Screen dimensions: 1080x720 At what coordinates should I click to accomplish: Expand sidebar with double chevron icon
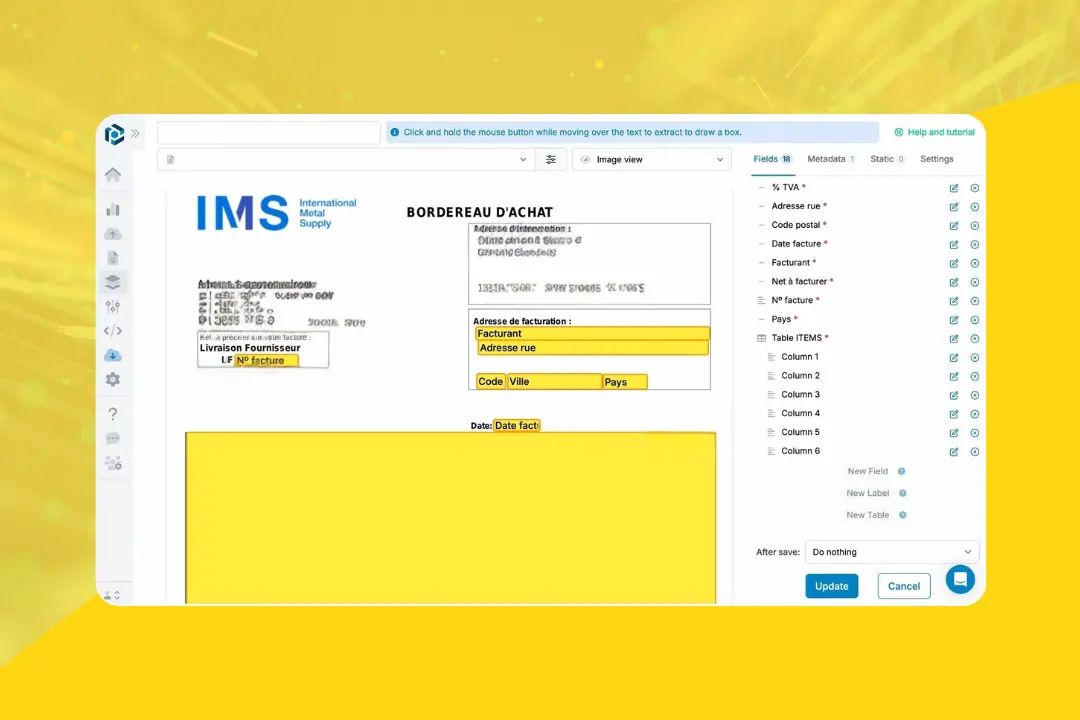[x=136, y=133]
